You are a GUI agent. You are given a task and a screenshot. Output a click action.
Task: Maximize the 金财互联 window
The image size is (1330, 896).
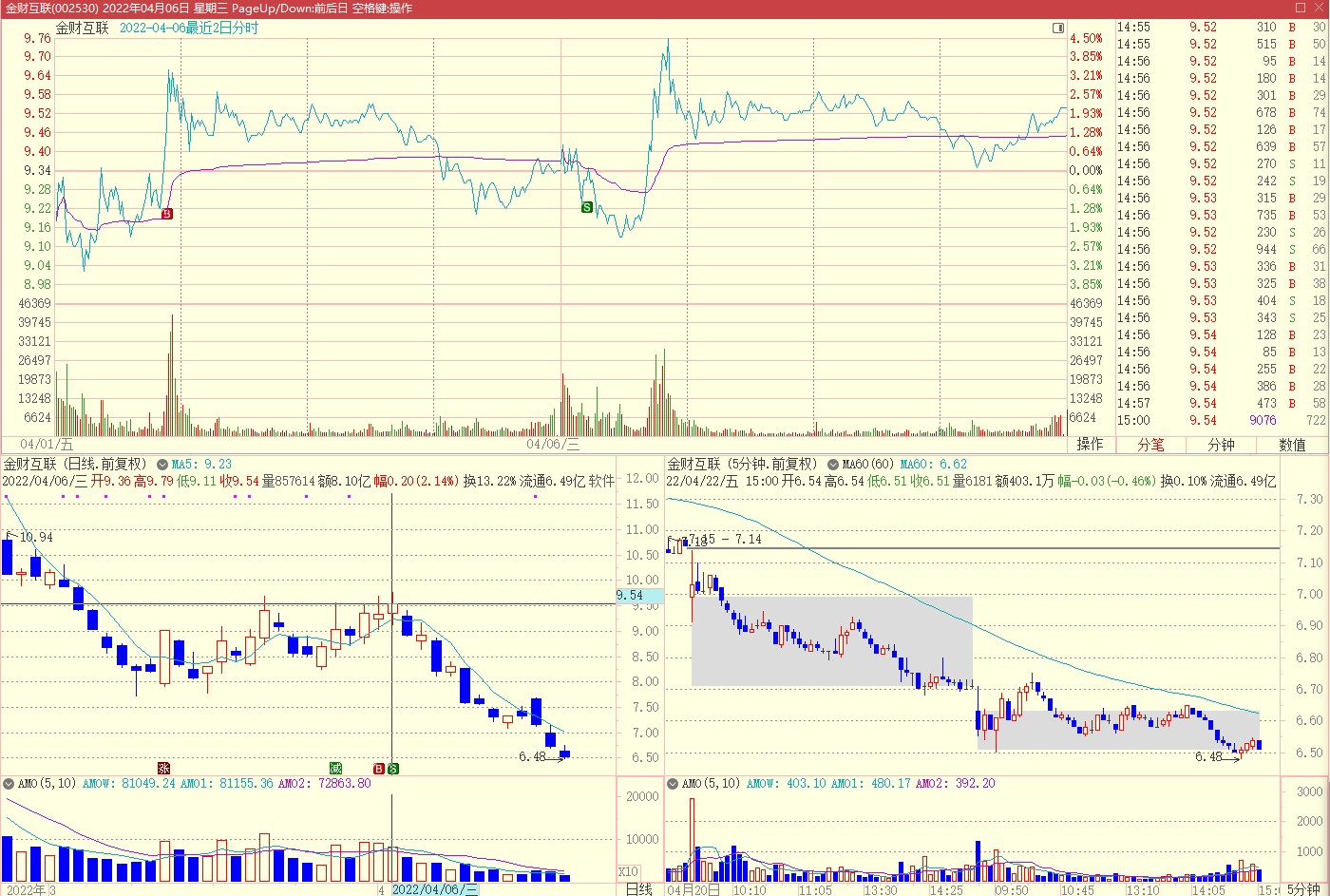(x=1301, y=8)
